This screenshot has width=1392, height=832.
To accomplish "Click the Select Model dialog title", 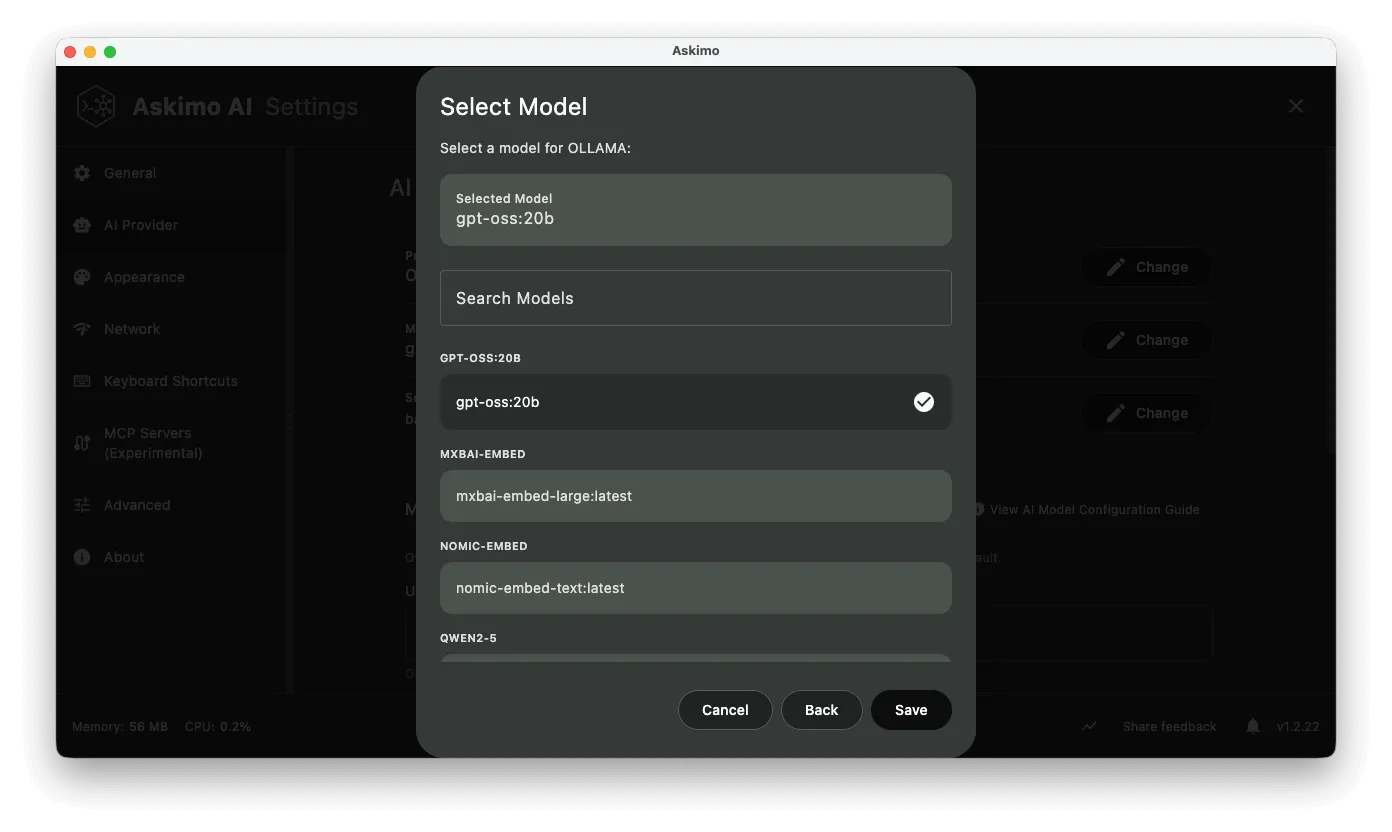I will tap(514, 106).
